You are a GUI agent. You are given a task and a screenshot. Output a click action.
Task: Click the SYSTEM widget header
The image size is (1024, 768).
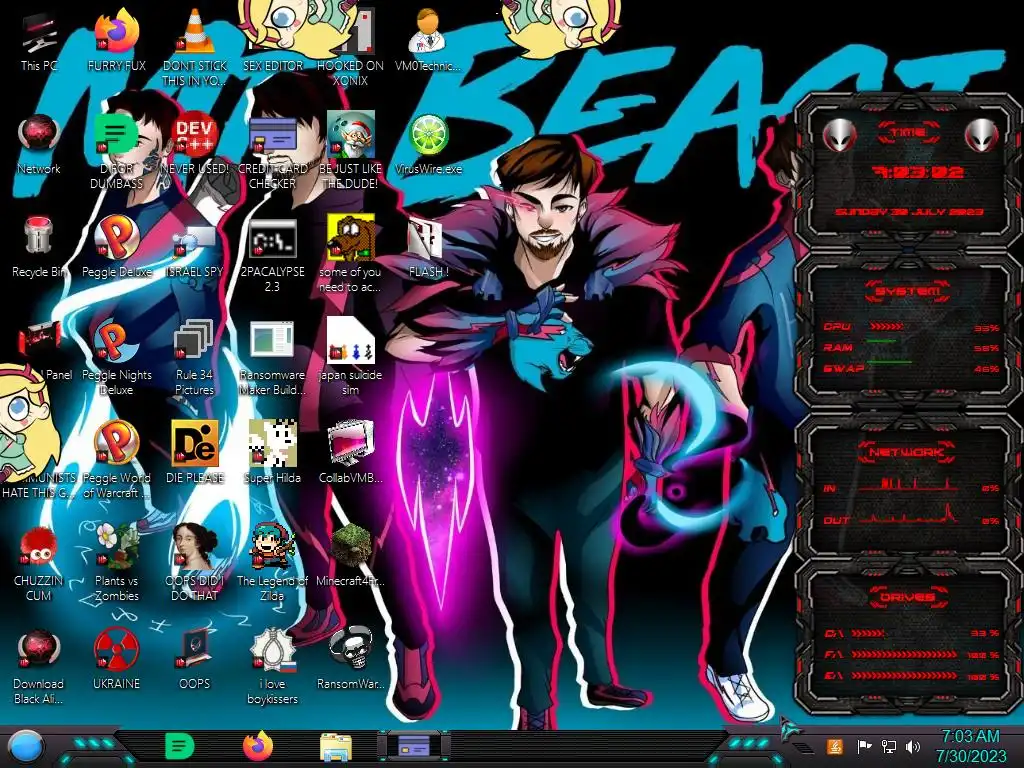pyautogui.click(x=906, y=291)
